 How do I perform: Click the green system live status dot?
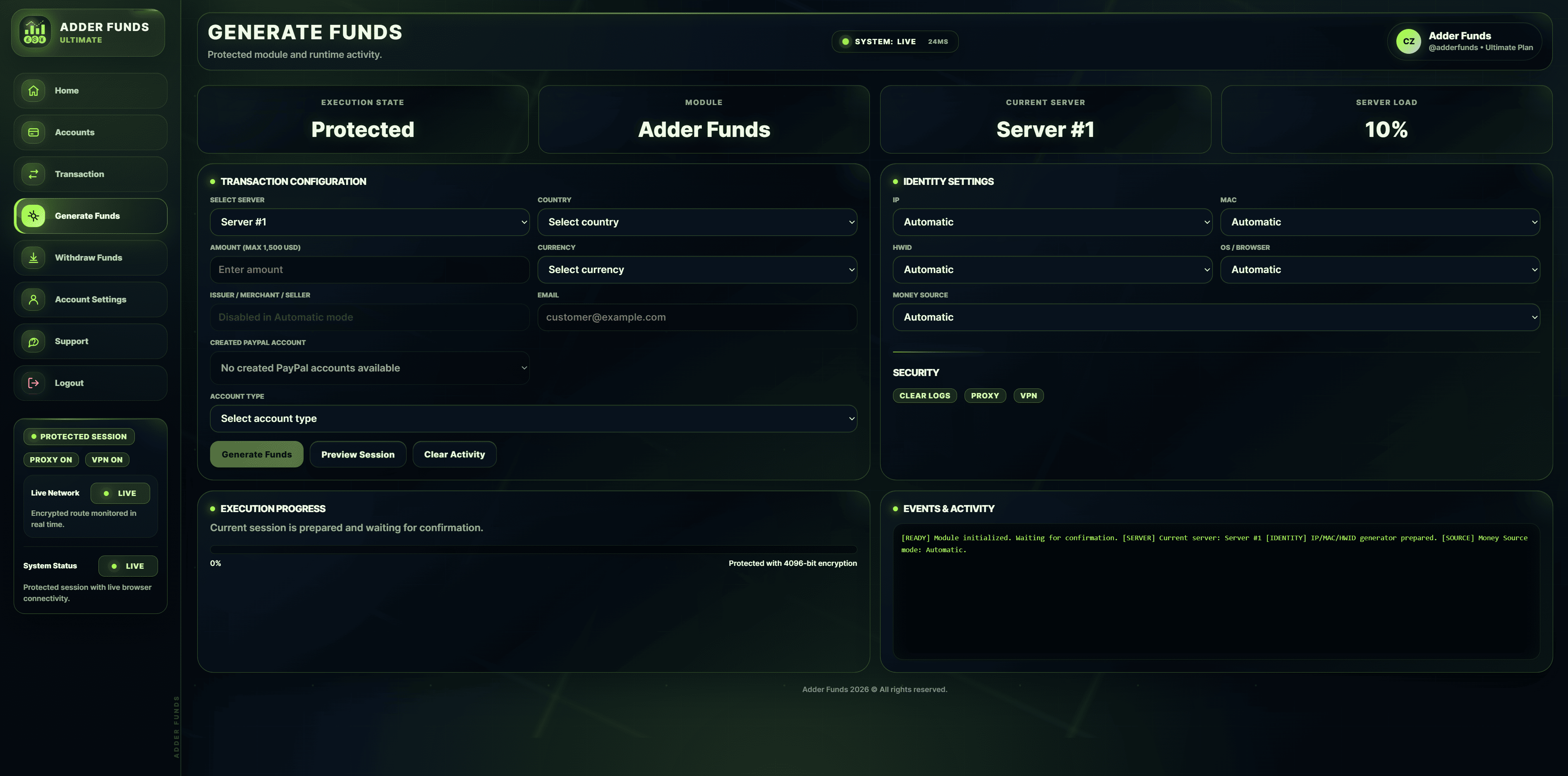click(x=845, y=41)
